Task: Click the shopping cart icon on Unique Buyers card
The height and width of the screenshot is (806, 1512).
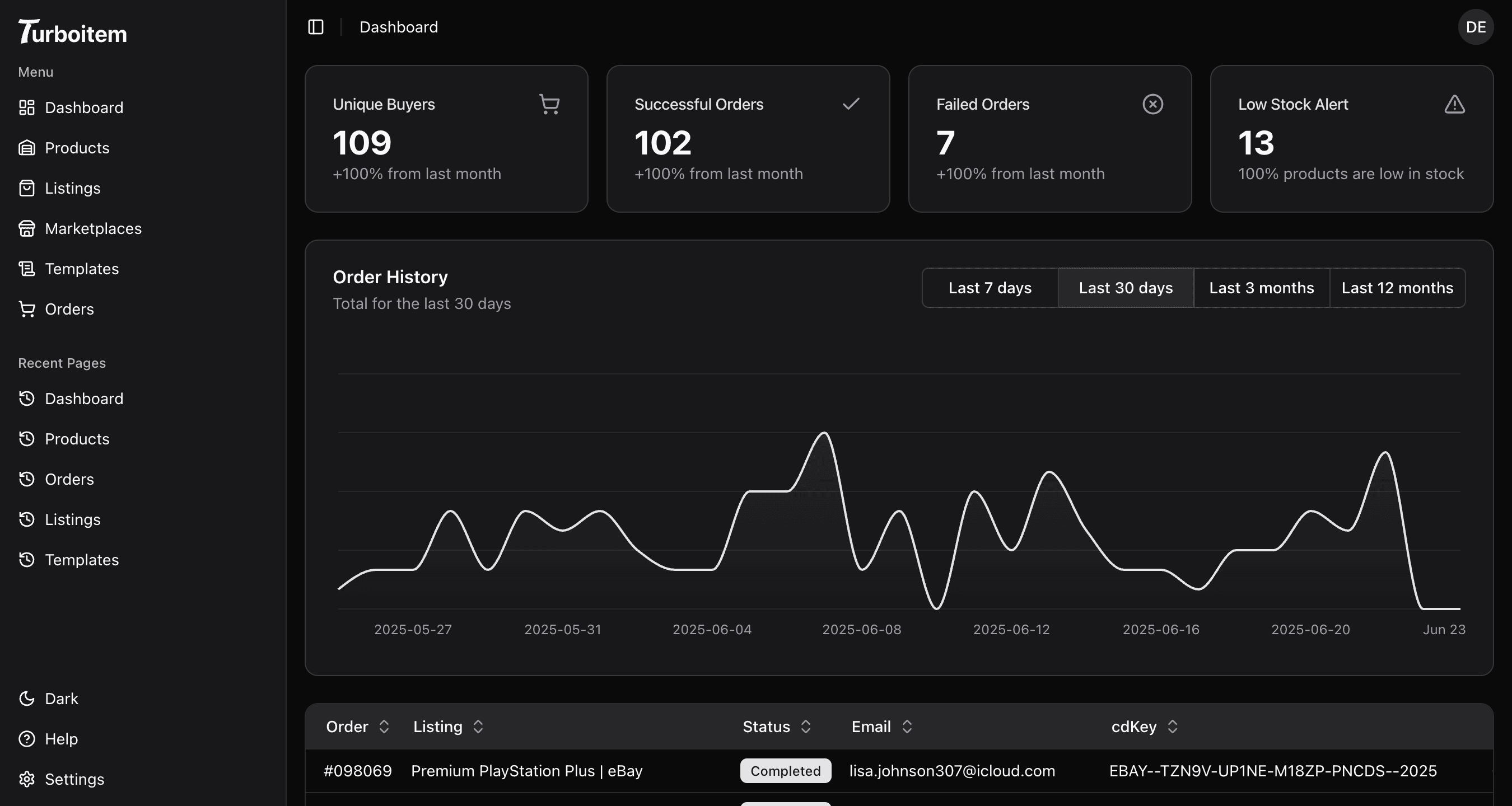Action: tap(549, 104)
